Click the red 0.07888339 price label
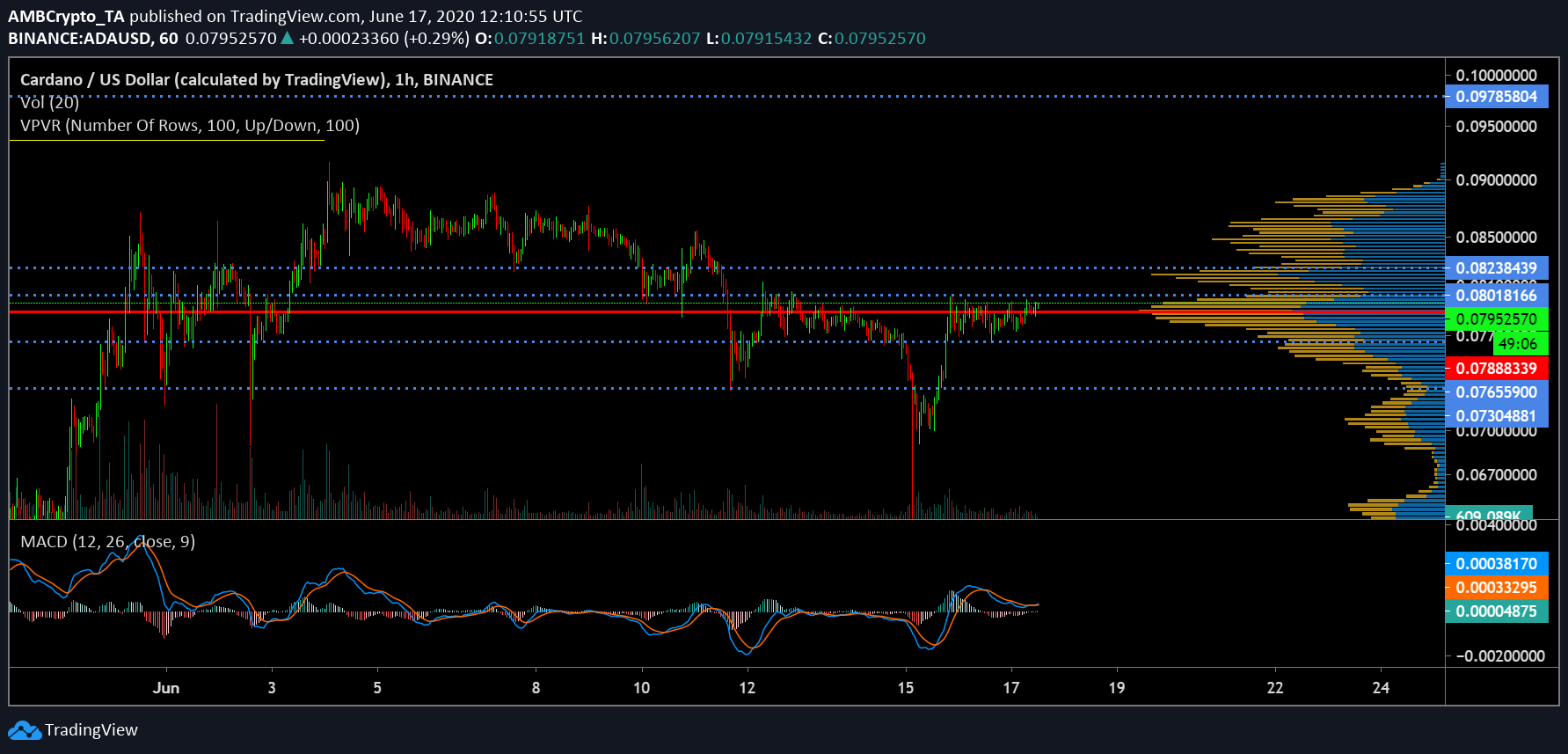Image resolution: width=1568 pixels, height=754 pixels. (1496, 369)
